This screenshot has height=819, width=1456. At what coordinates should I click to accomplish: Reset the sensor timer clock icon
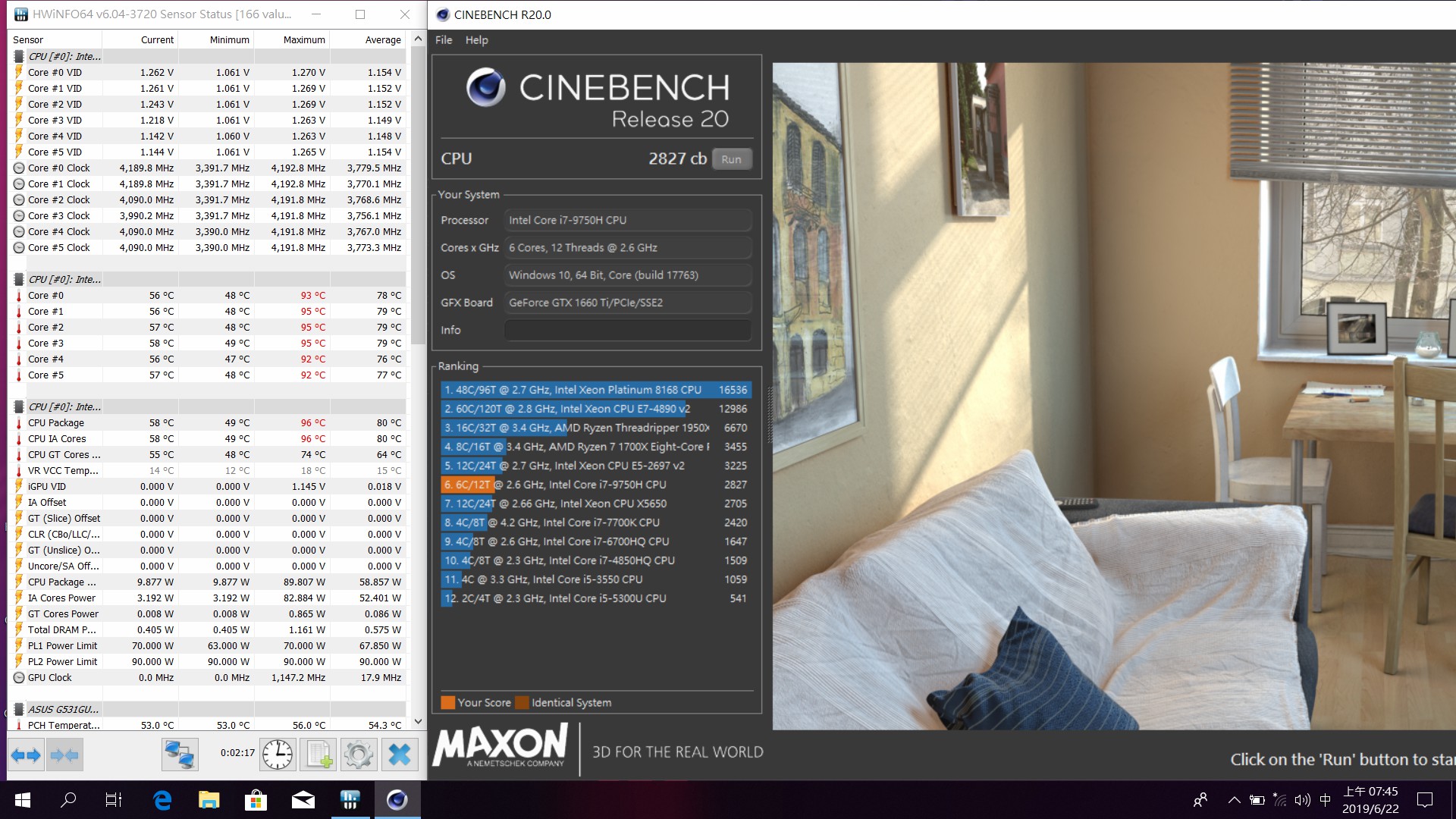coord(278,755)
